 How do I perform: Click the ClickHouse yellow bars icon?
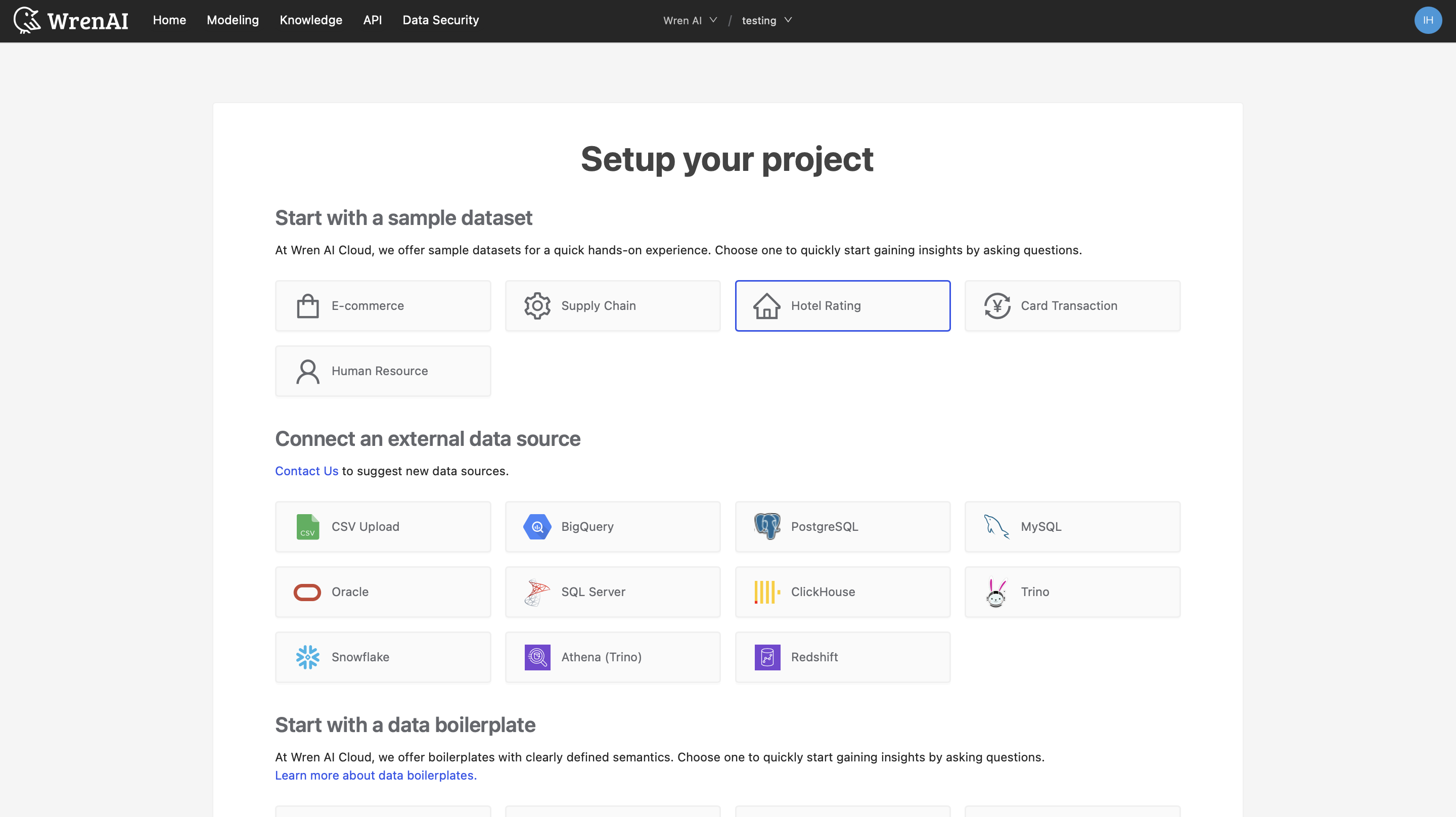coord(767,592)
